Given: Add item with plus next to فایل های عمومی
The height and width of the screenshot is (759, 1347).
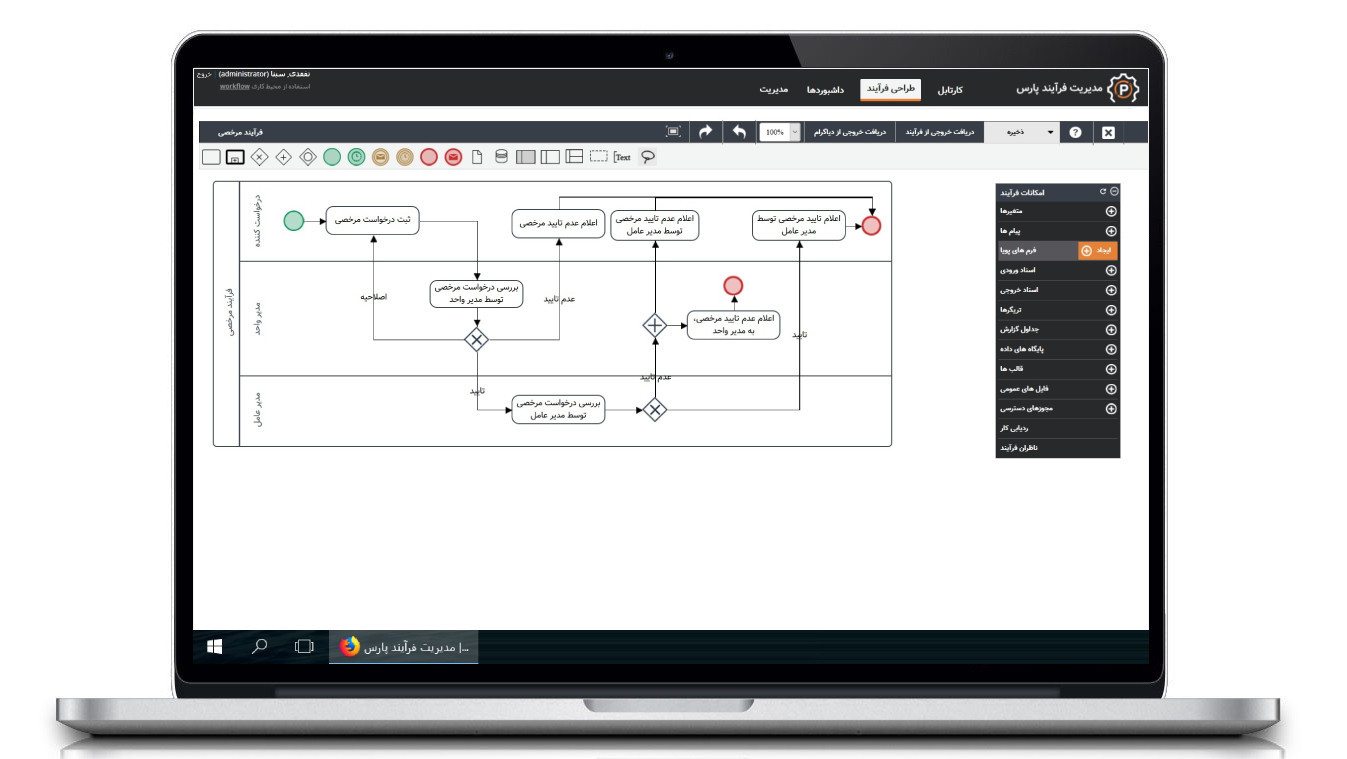Looking at the screenshot, I should pos(1111,389).
